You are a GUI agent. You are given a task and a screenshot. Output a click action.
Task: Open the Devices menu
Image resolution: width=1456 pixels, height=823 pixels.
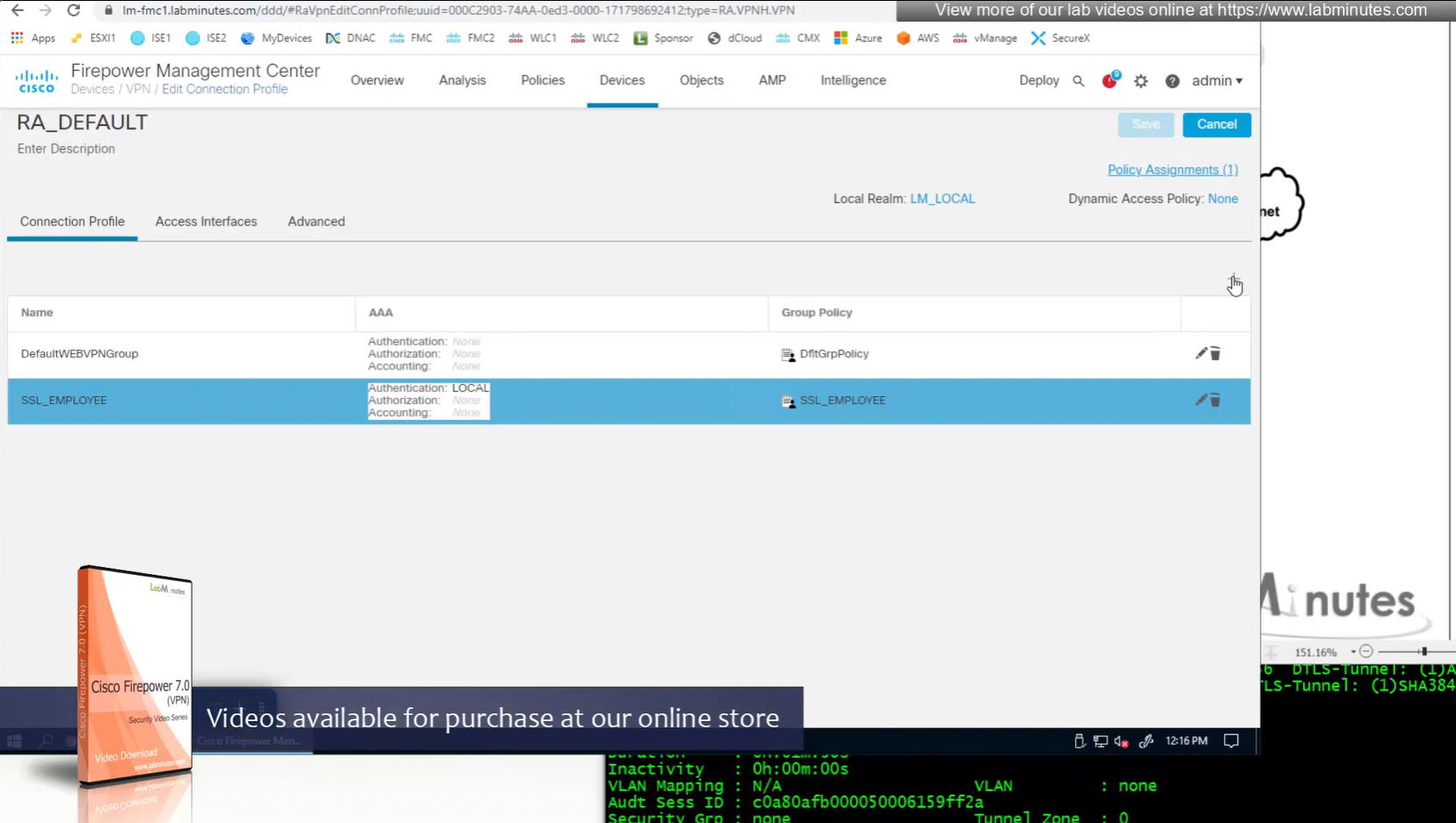622,81
